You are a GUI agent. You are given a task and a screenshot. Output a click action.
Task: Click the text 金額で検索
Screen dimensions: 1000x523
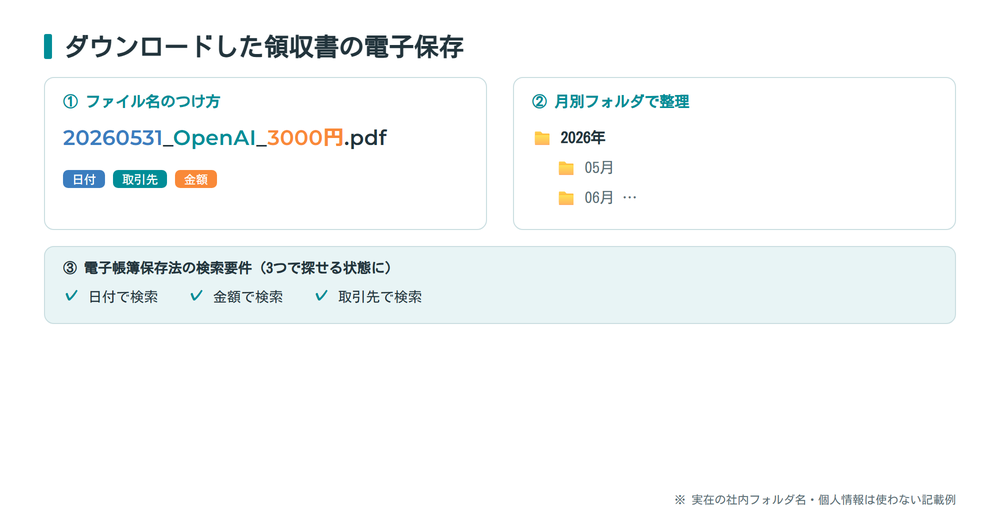pyautogui.click(x=248, y=297)
